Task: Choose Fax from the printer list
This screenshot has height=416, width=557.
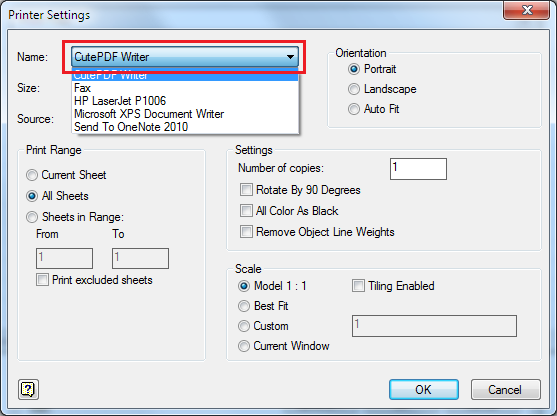Action: 185,88
